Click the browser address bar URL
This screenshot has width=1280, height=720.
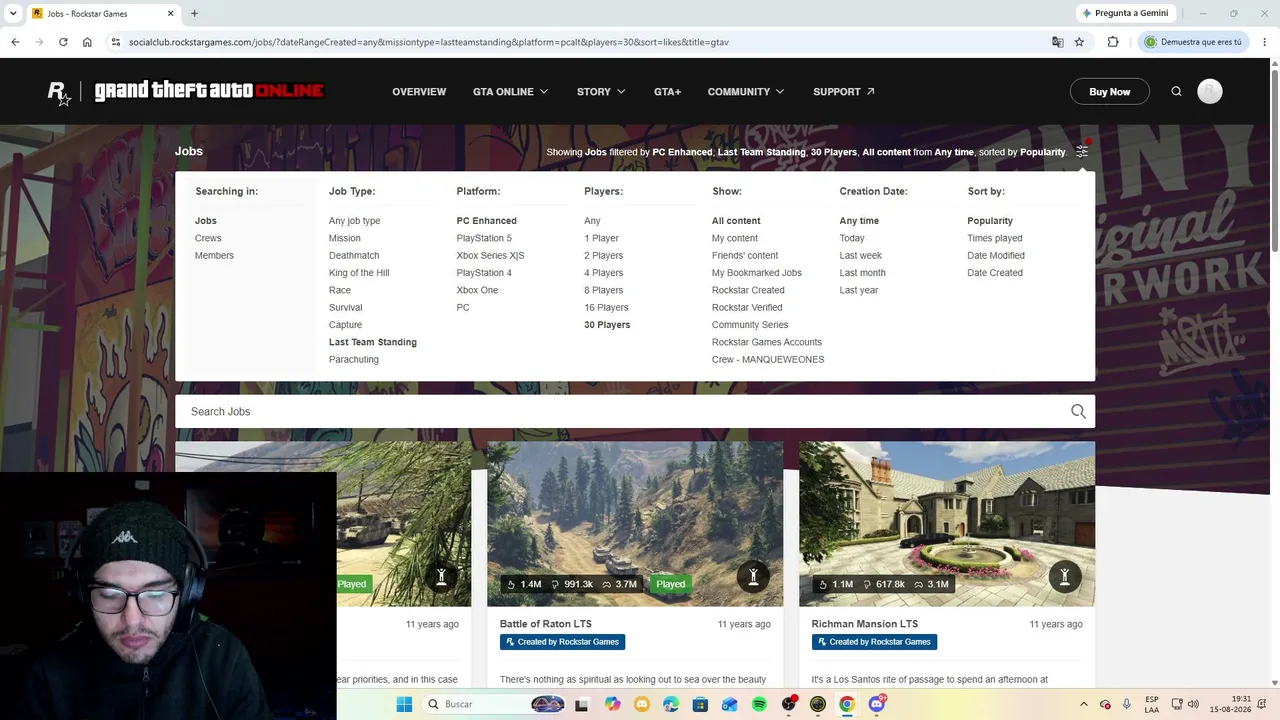(429, 42)
